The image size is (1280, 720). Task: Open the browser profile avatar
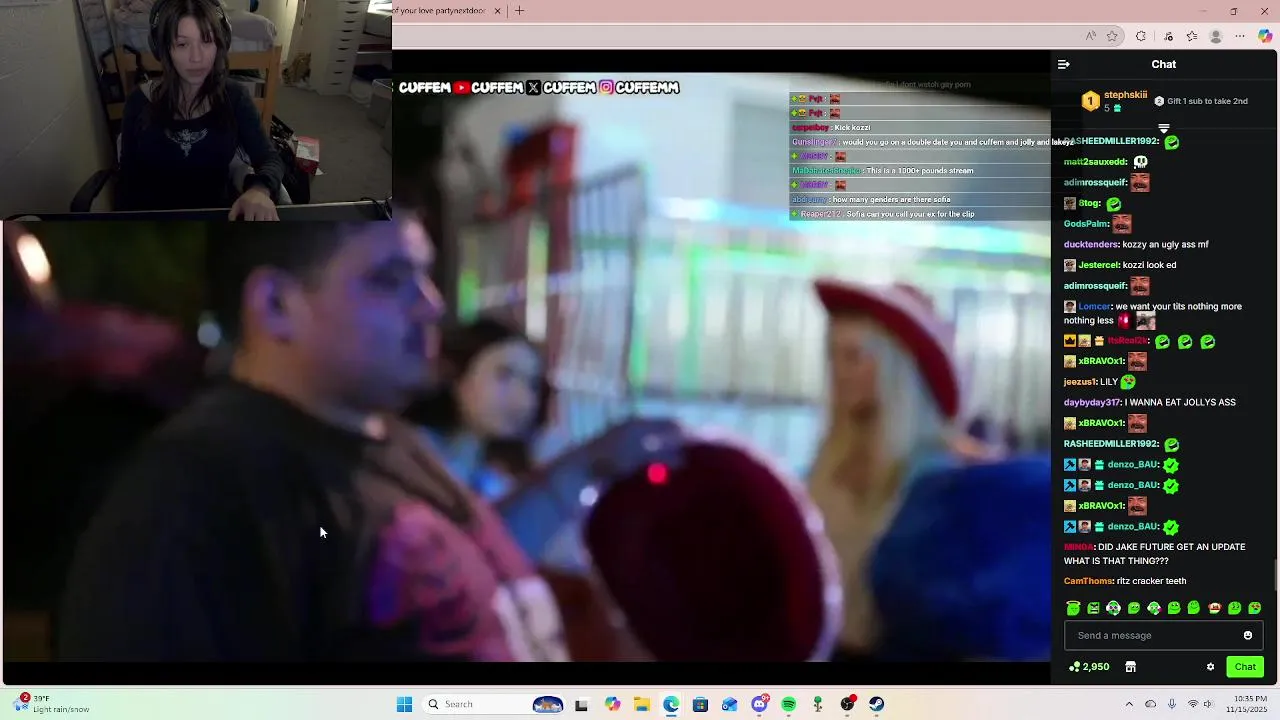(1216, 36)
